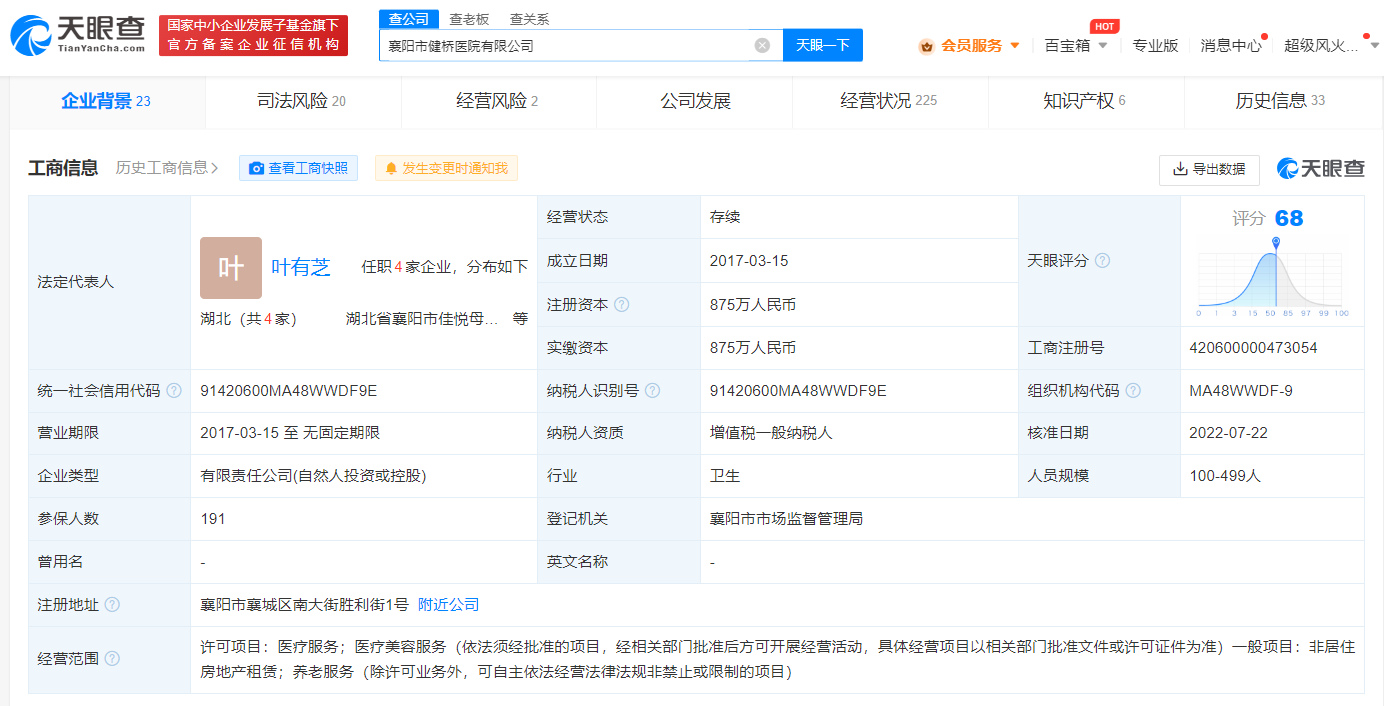
Task: Click the TianYanCha logo in header
Action: (x=77, y=36)
